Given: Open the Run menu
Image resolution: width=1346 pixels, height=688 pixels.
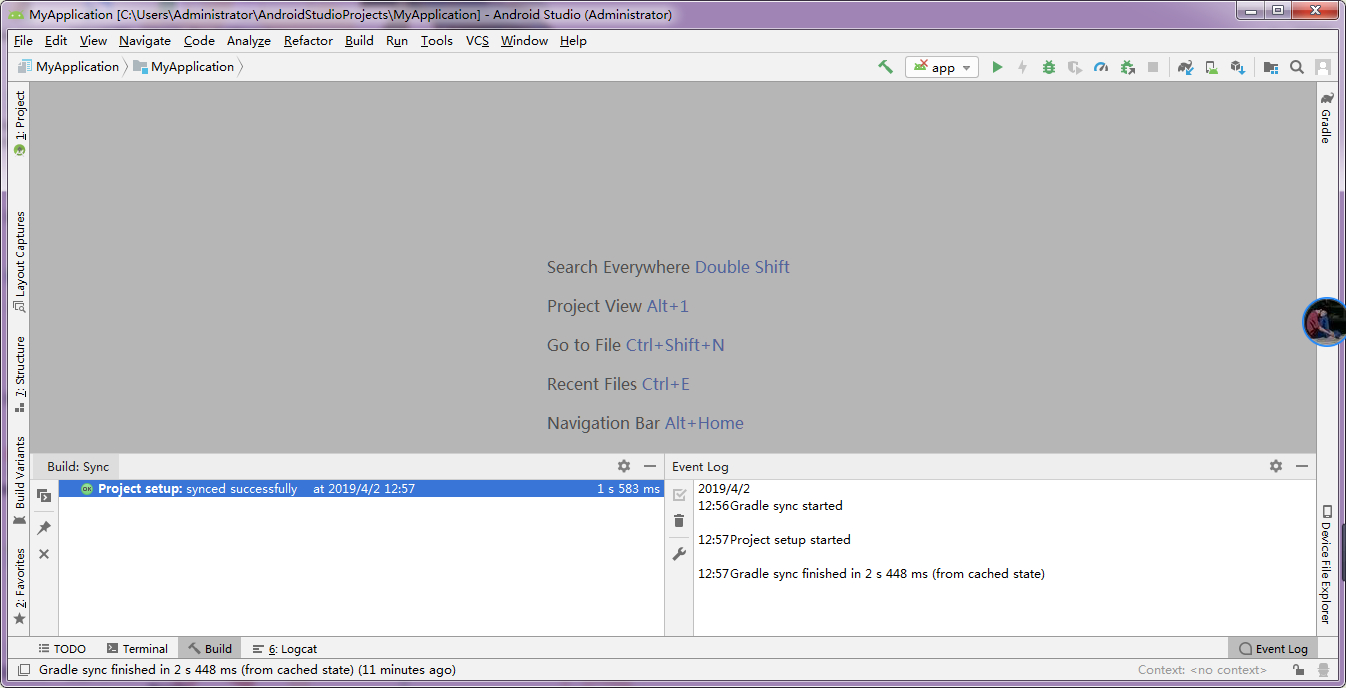Looking at the screenshot, I should (397, 41).
